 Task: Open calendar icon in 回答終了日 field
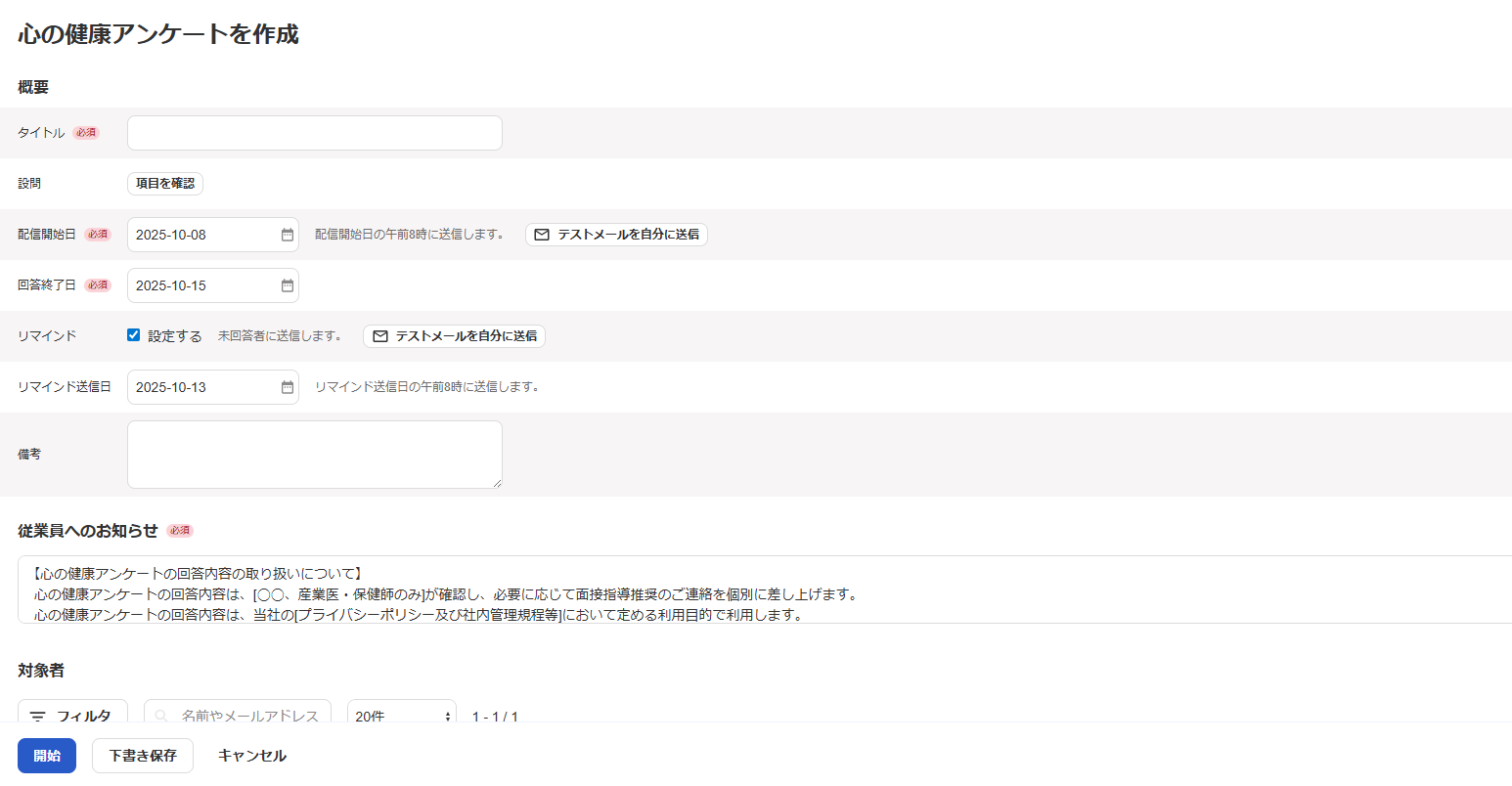tap(288, 285)
